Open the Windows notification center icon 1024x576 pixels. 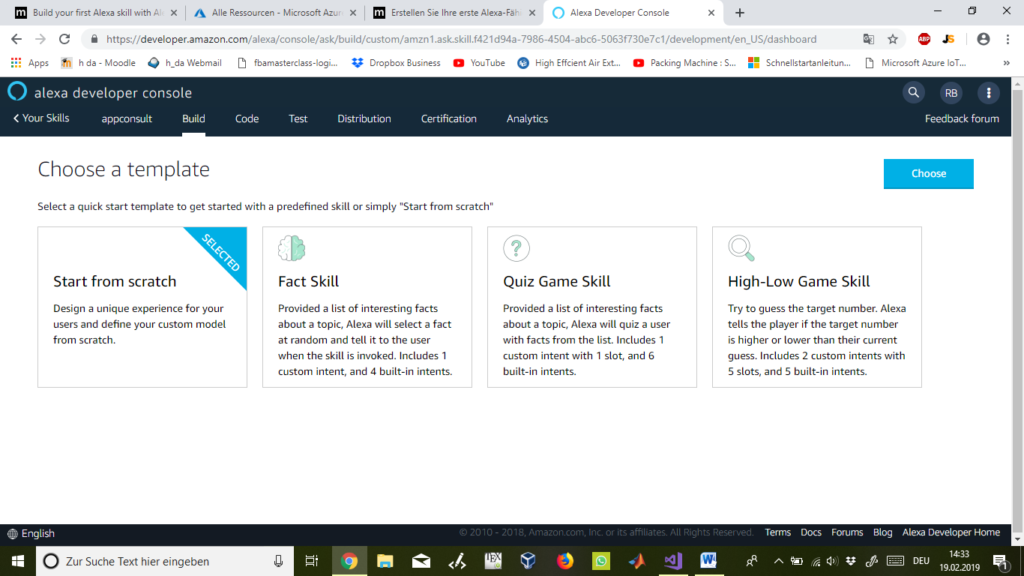point(1000,561)
